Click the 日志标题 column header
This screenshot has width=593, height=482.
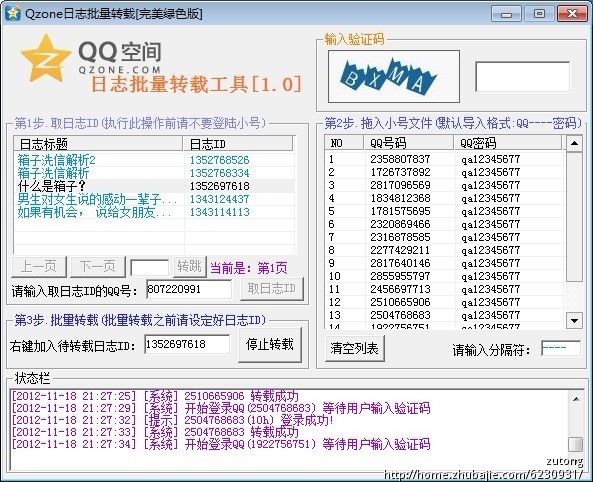98,144
